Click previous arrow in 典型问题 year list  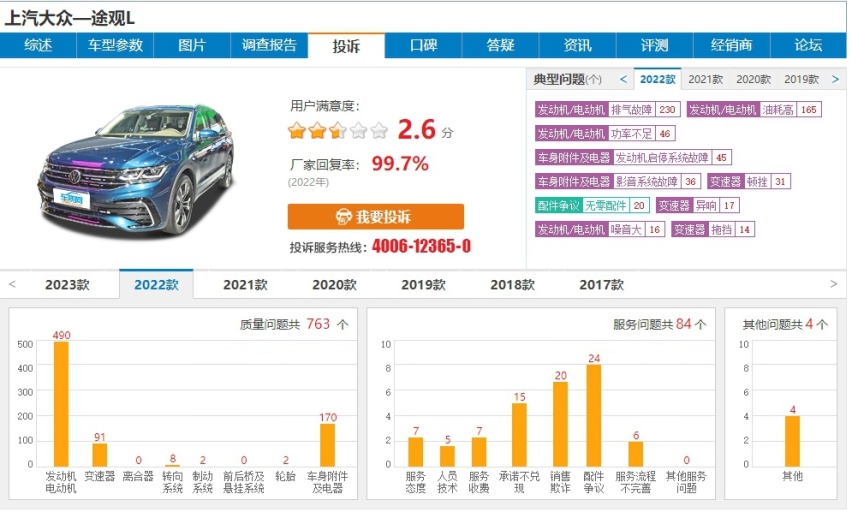pos(623,79)
